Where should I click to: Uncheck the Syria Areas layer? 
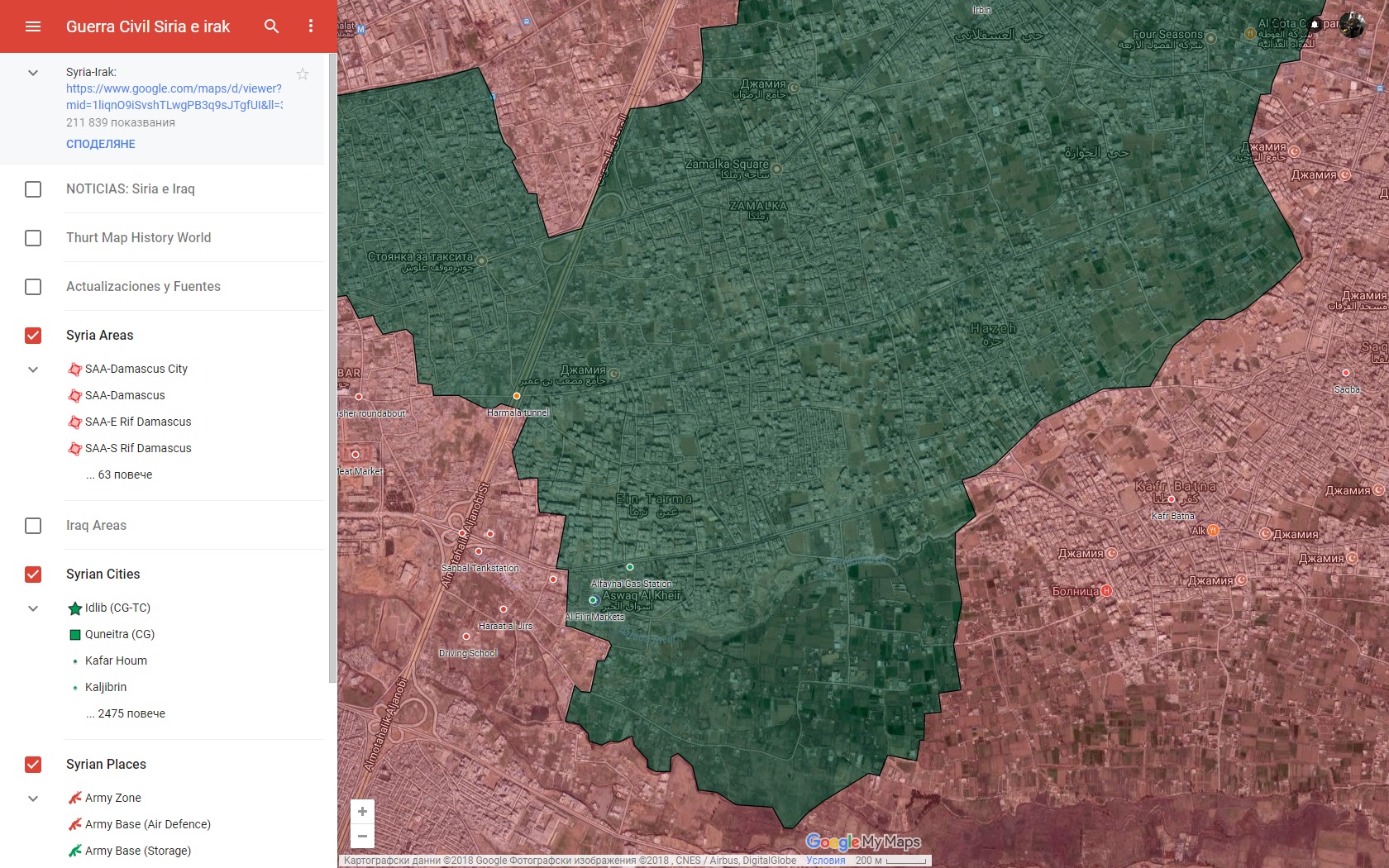[33, 336]
